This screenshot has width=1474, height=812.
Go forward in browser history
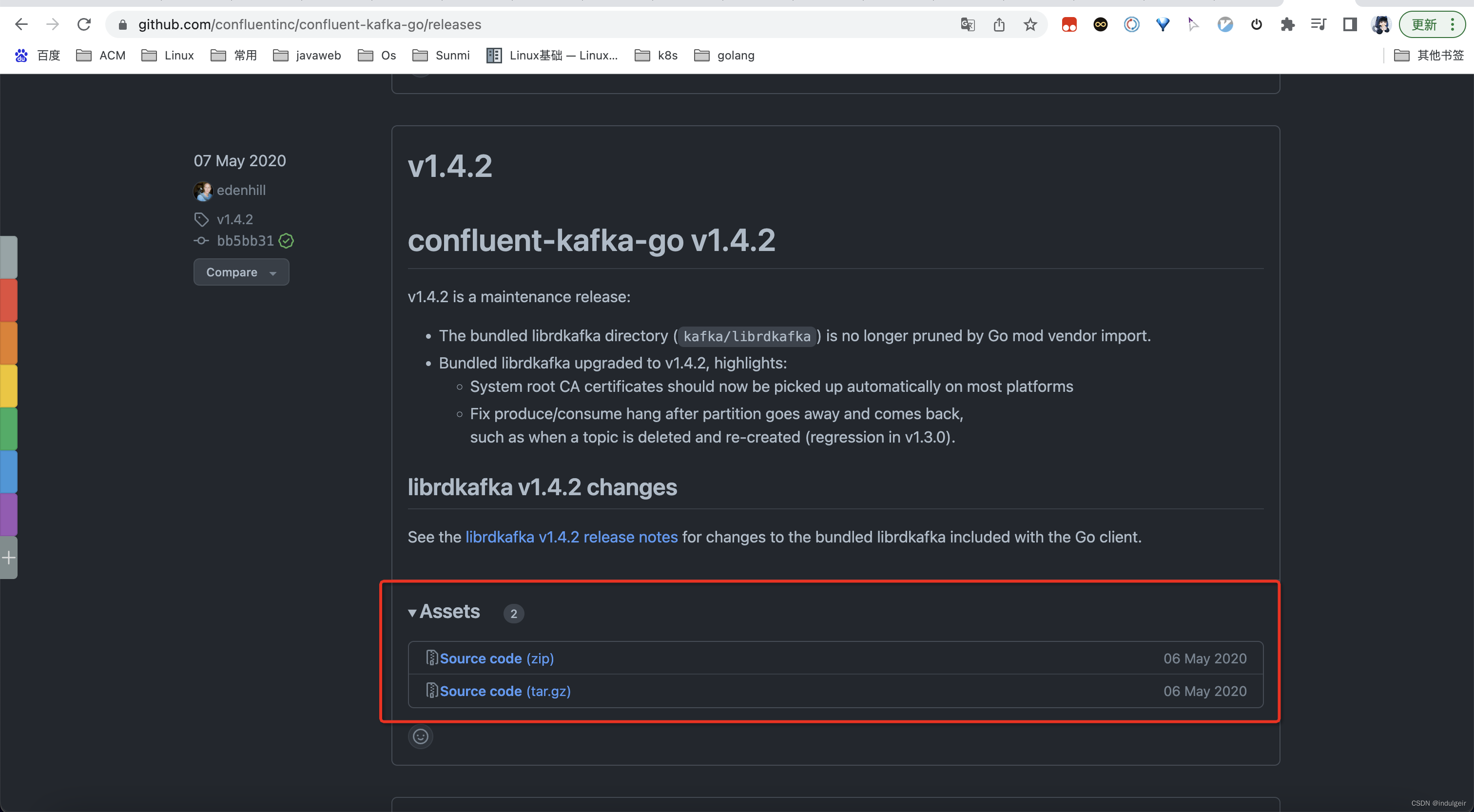tap(53, 24)
